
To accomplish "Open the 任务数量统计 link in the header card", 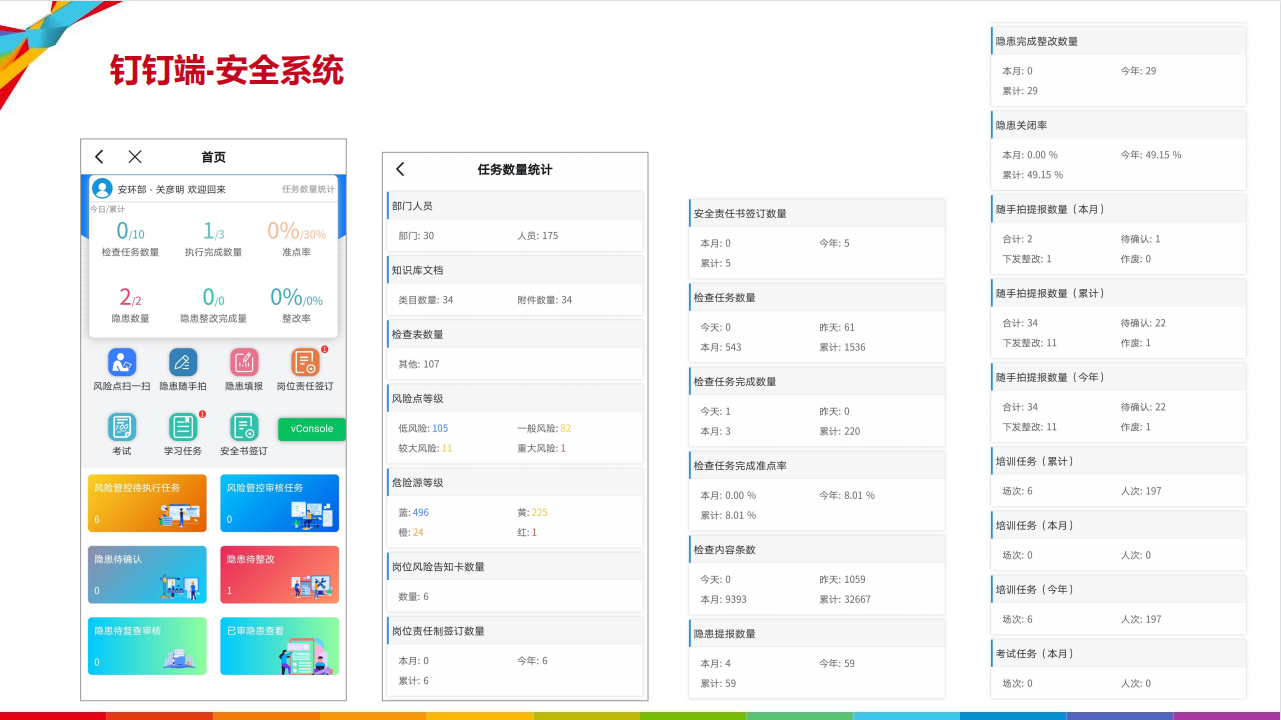I will point(308,189).
